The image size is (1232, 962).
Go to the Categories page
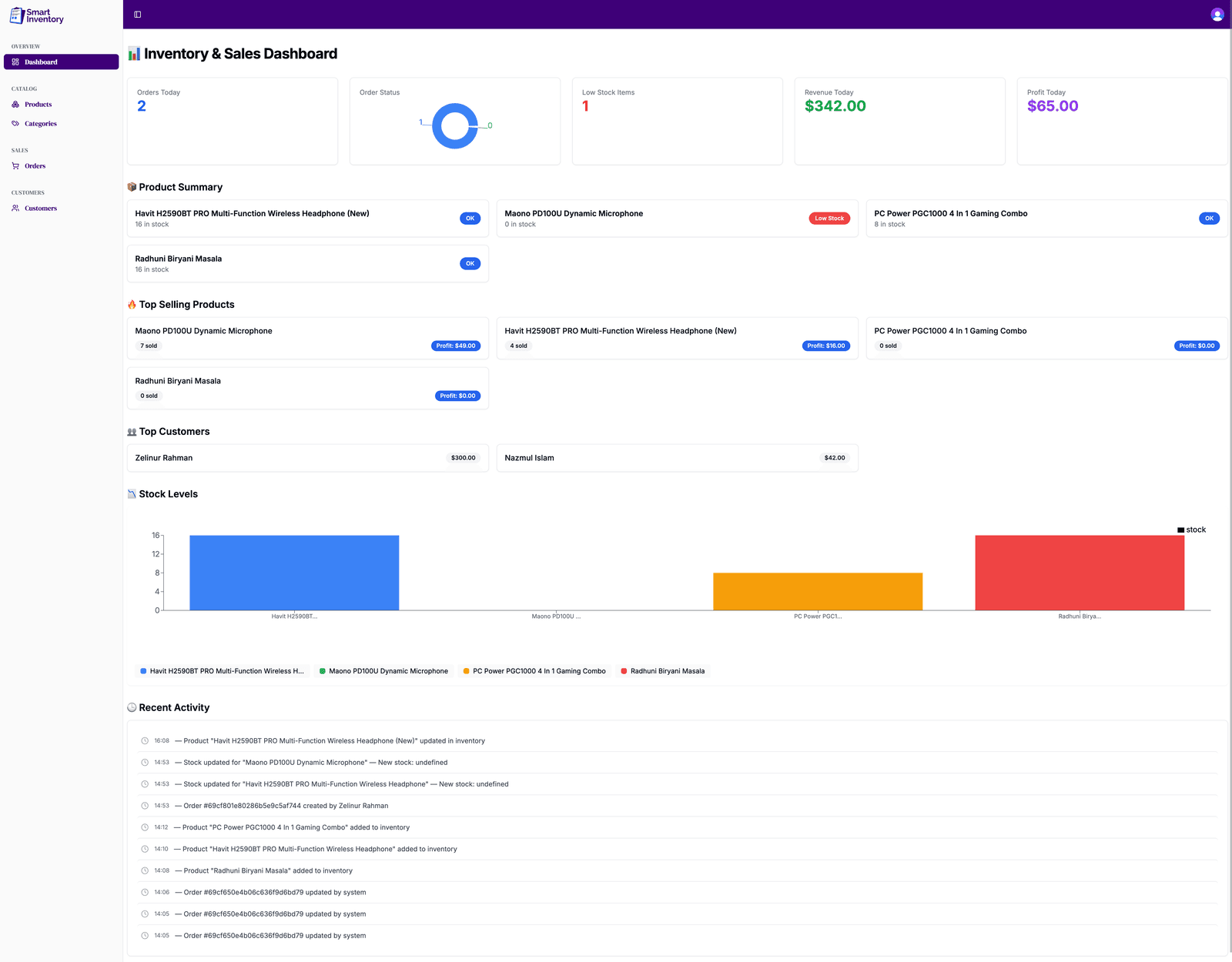click(x=40, y=124)
